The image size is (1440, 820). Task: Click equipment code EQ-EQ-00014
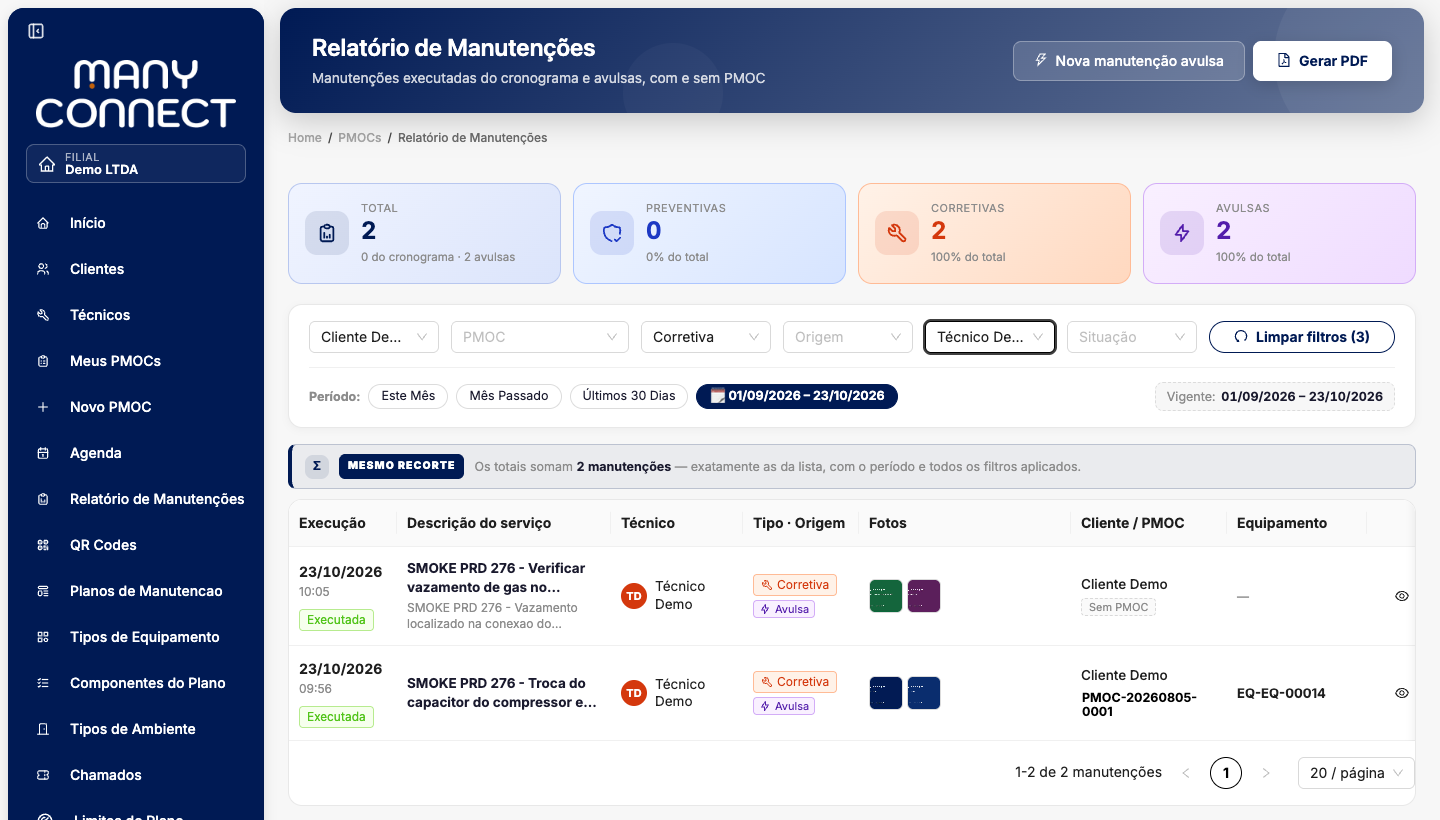pos(1281,693)
